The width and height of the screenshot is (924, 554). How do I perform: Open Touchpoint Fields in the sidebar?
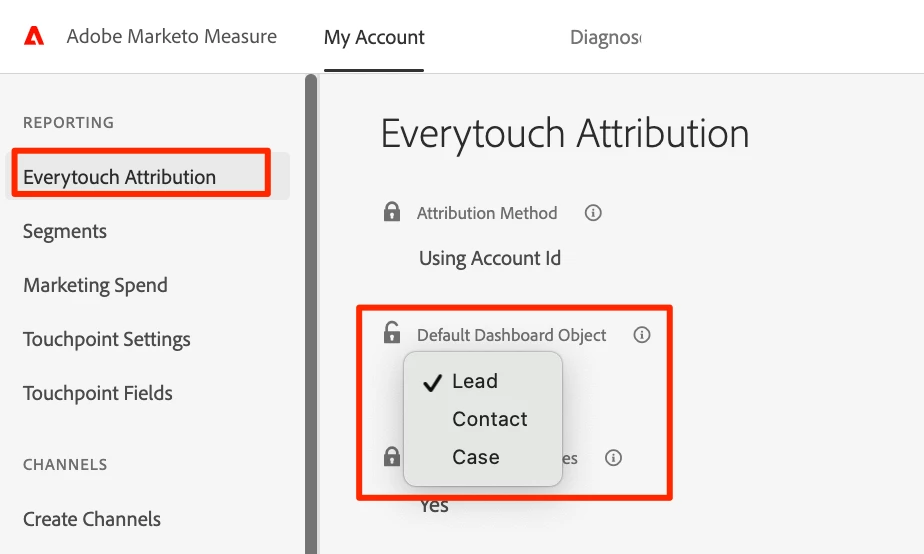[x=98, y=393]
